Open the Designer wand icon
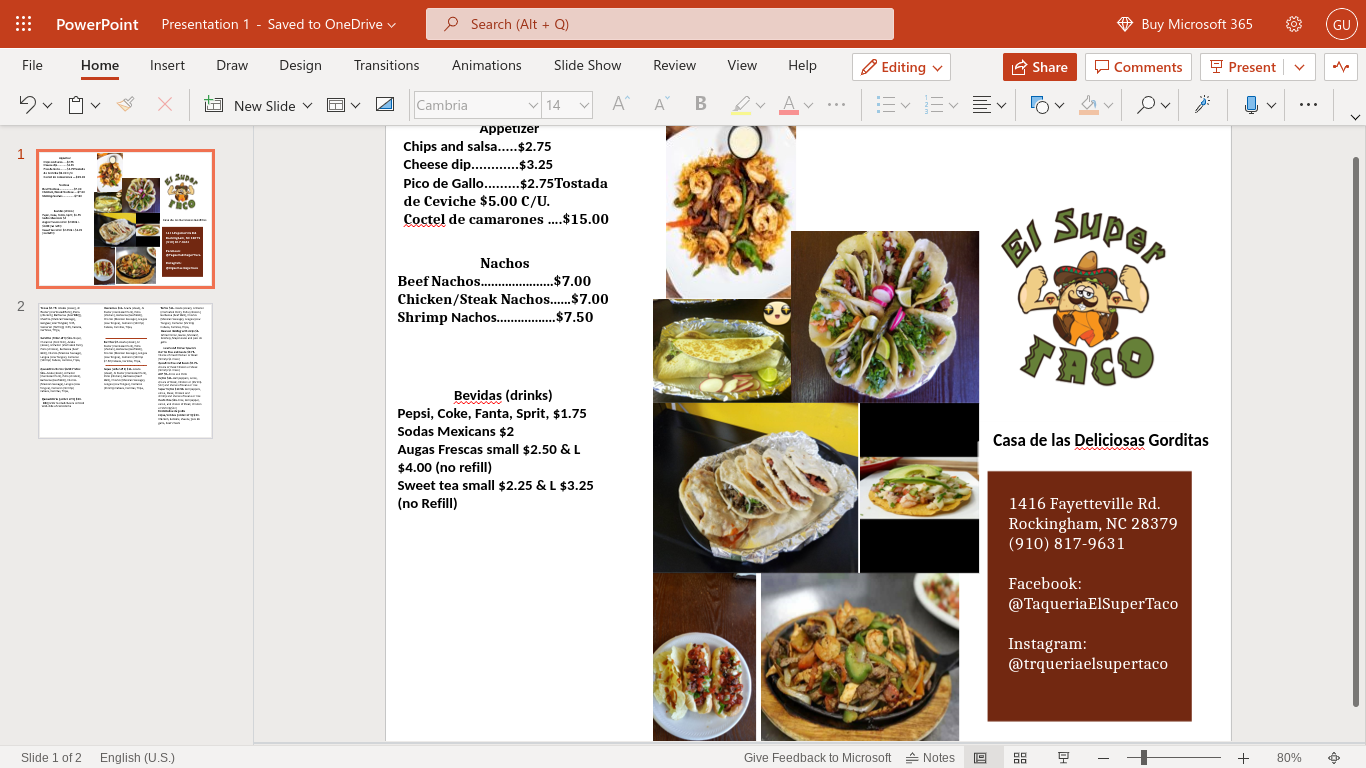 coord(1203,105)
